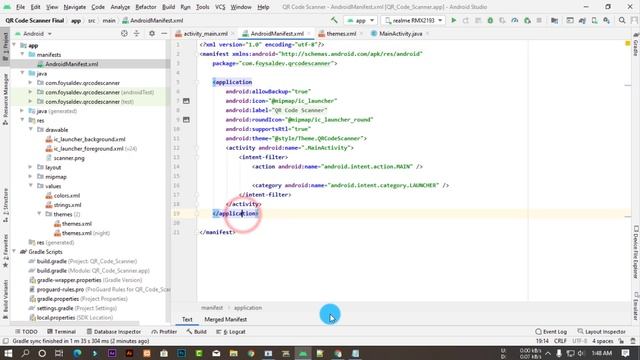This screenshot has width=640, height=360.
Task: Open the notifications icon in system tray
Action: (x=626, y=353)
